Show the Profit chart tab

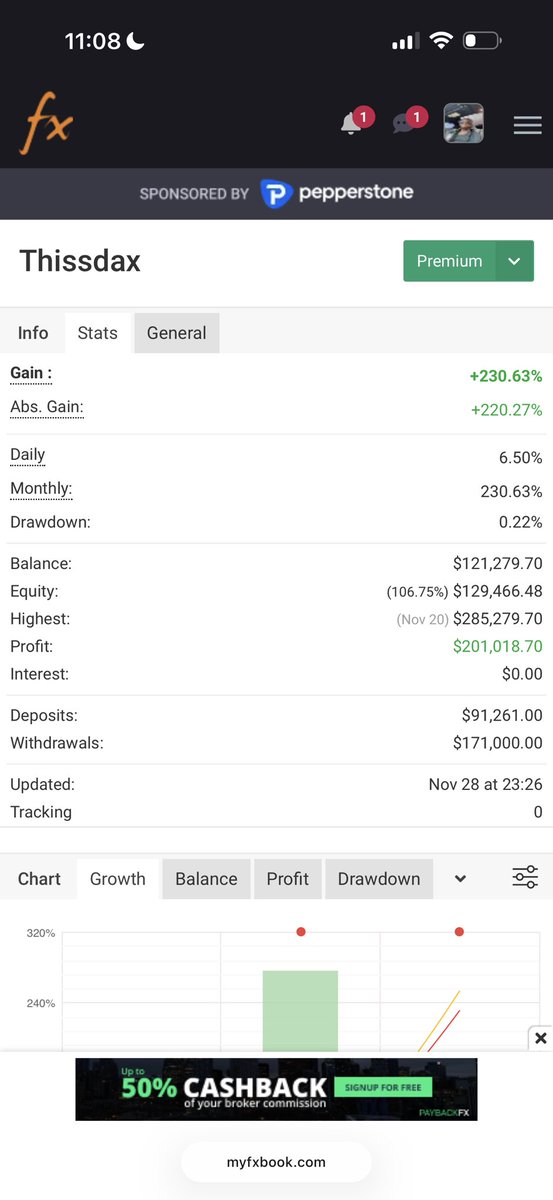click(x=288, y=879)
